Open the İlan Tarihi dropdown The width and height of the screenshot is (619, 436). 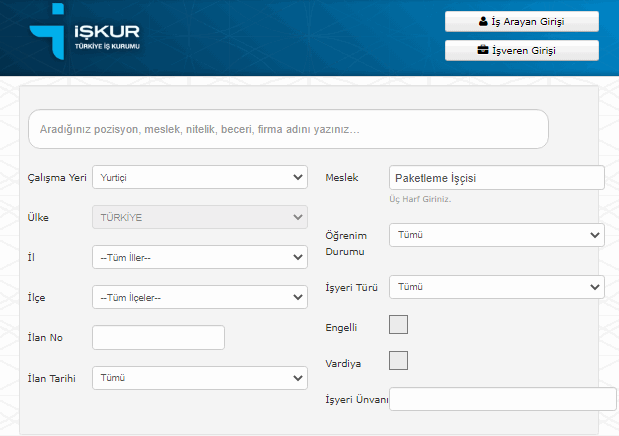tap(199, 378)
